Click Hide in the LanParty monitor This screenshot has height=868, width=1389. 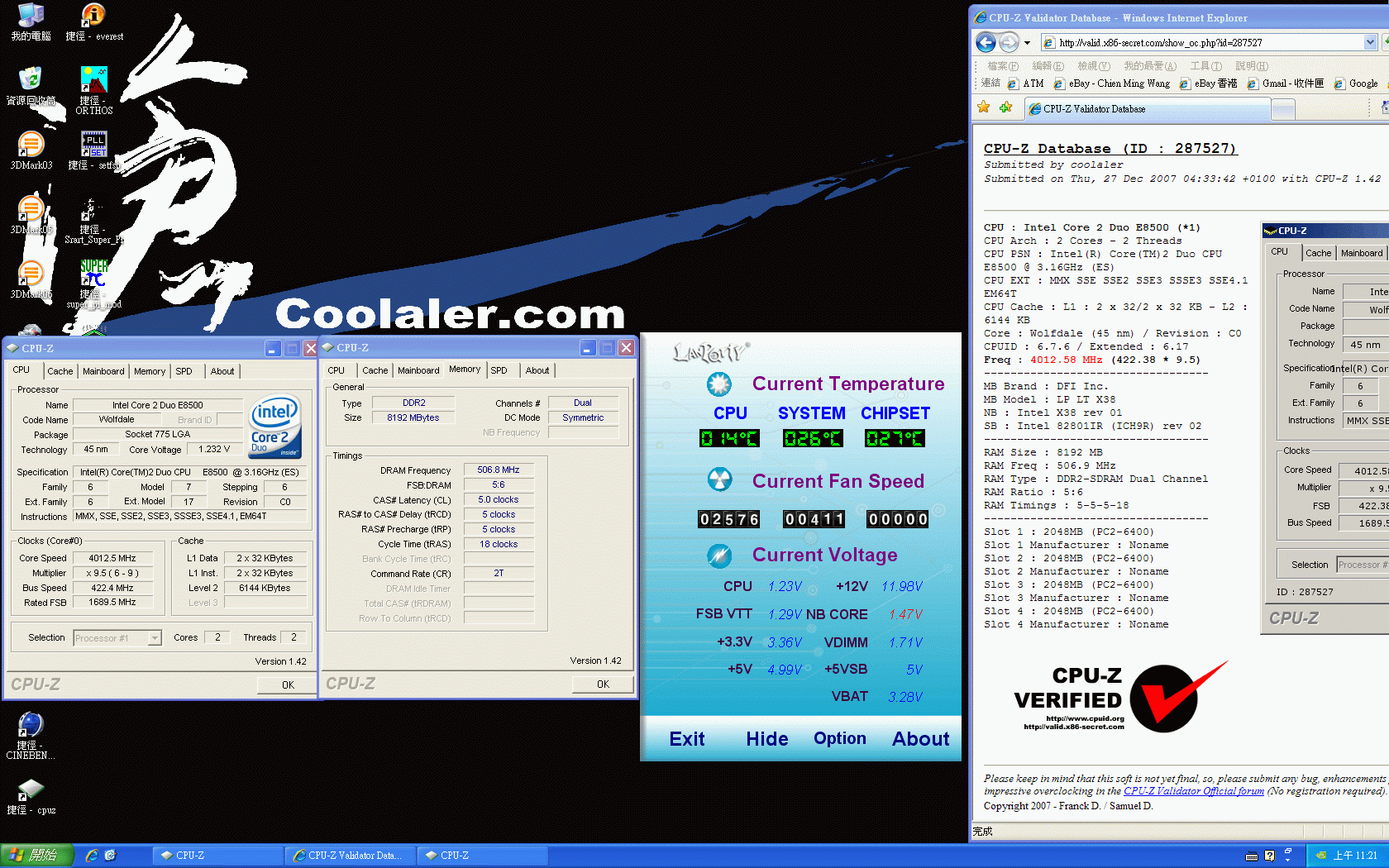(767, 739)
